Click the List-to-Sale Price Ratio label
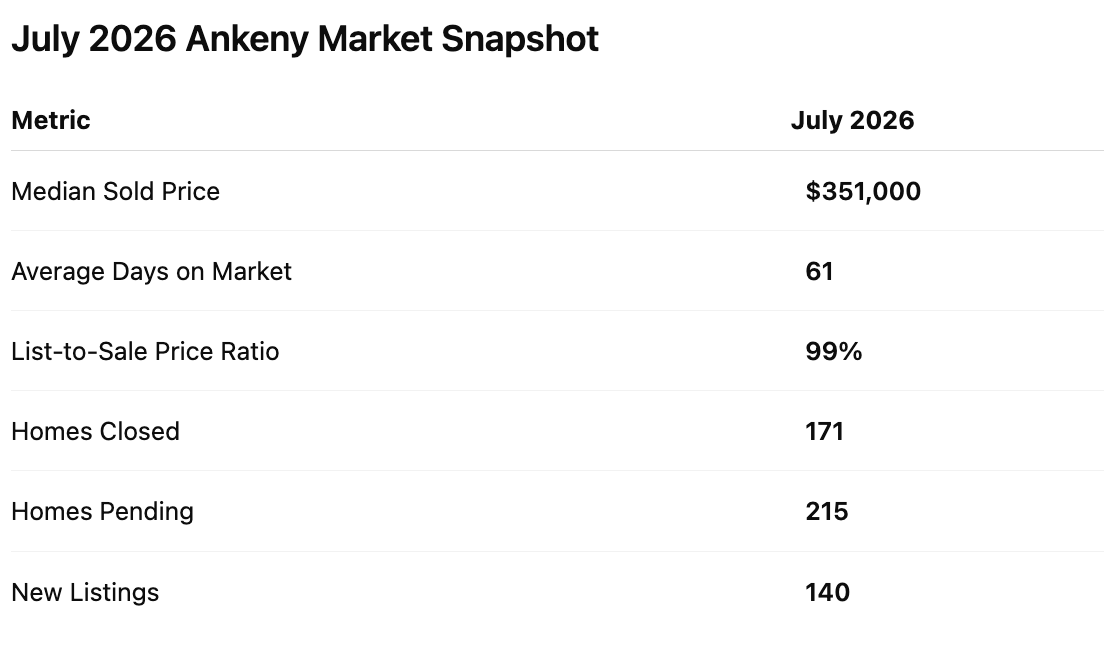 [x=145, y=351]
